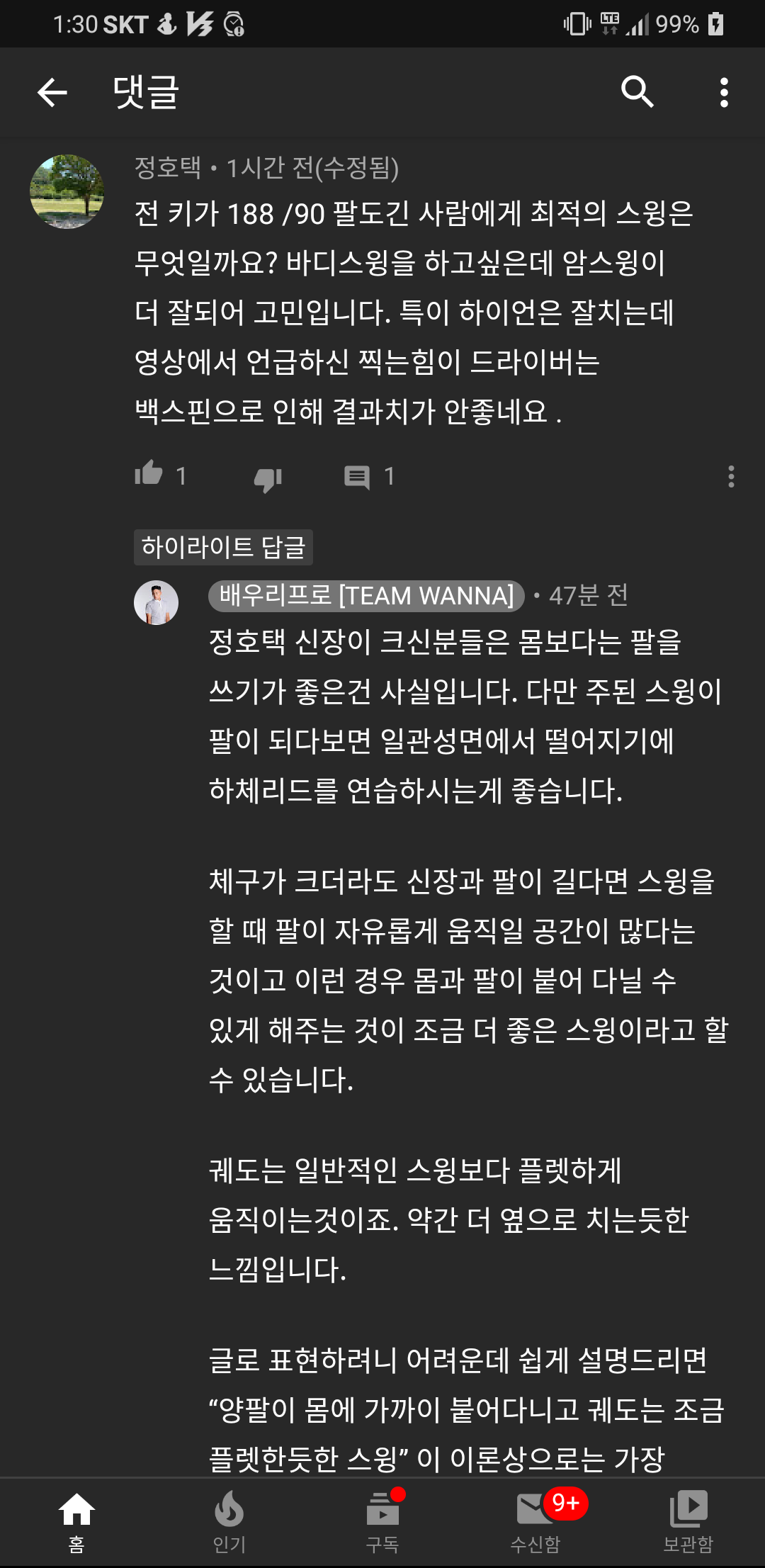Tap 정호택's tree profile picture
Image resolution: width=765 pixels, height=1568 pixels.
[67, 191]
